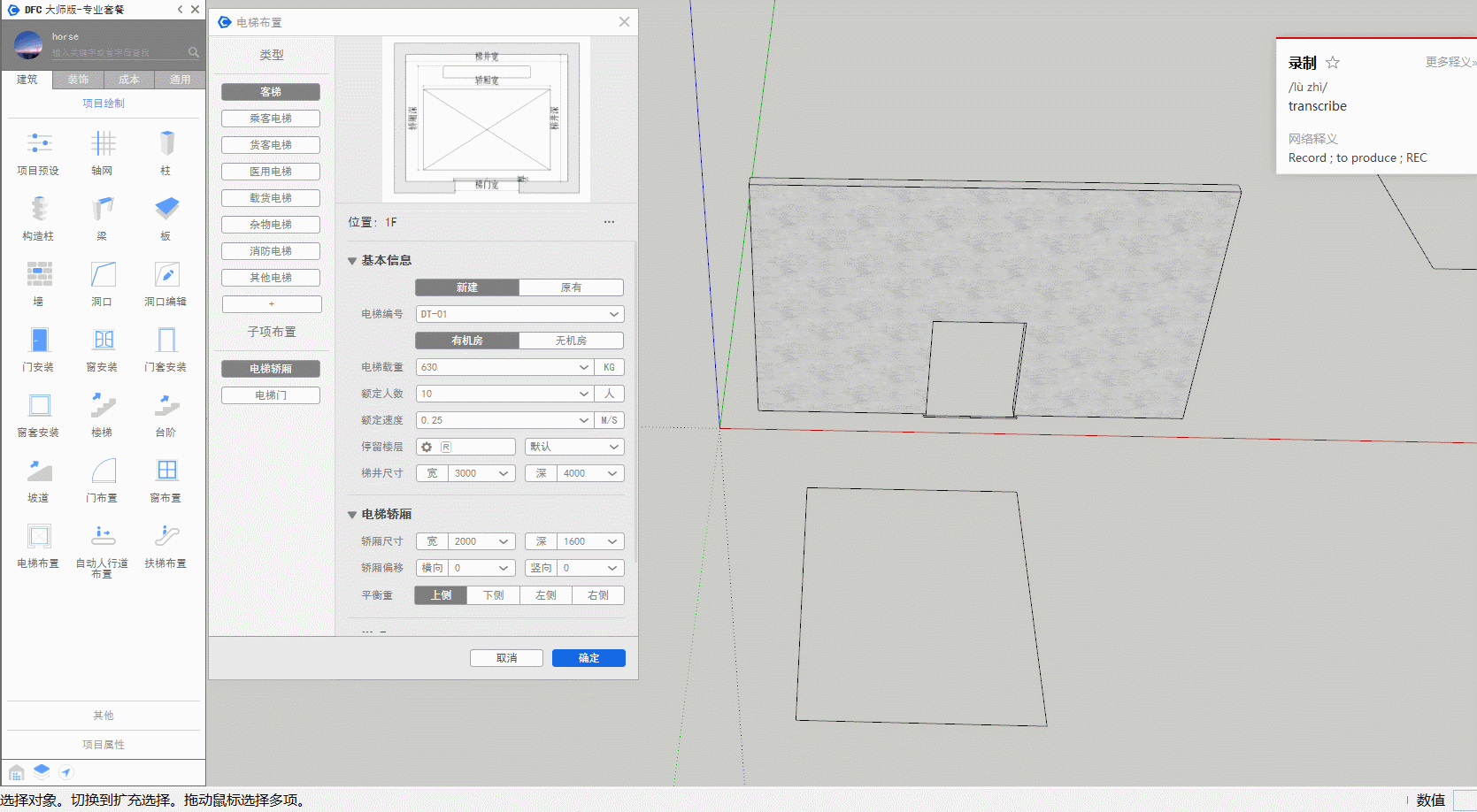Viewport: 1477px width, 812px height.
Task: Select the 轴网 grid tool icon
Action: [103, 144]
